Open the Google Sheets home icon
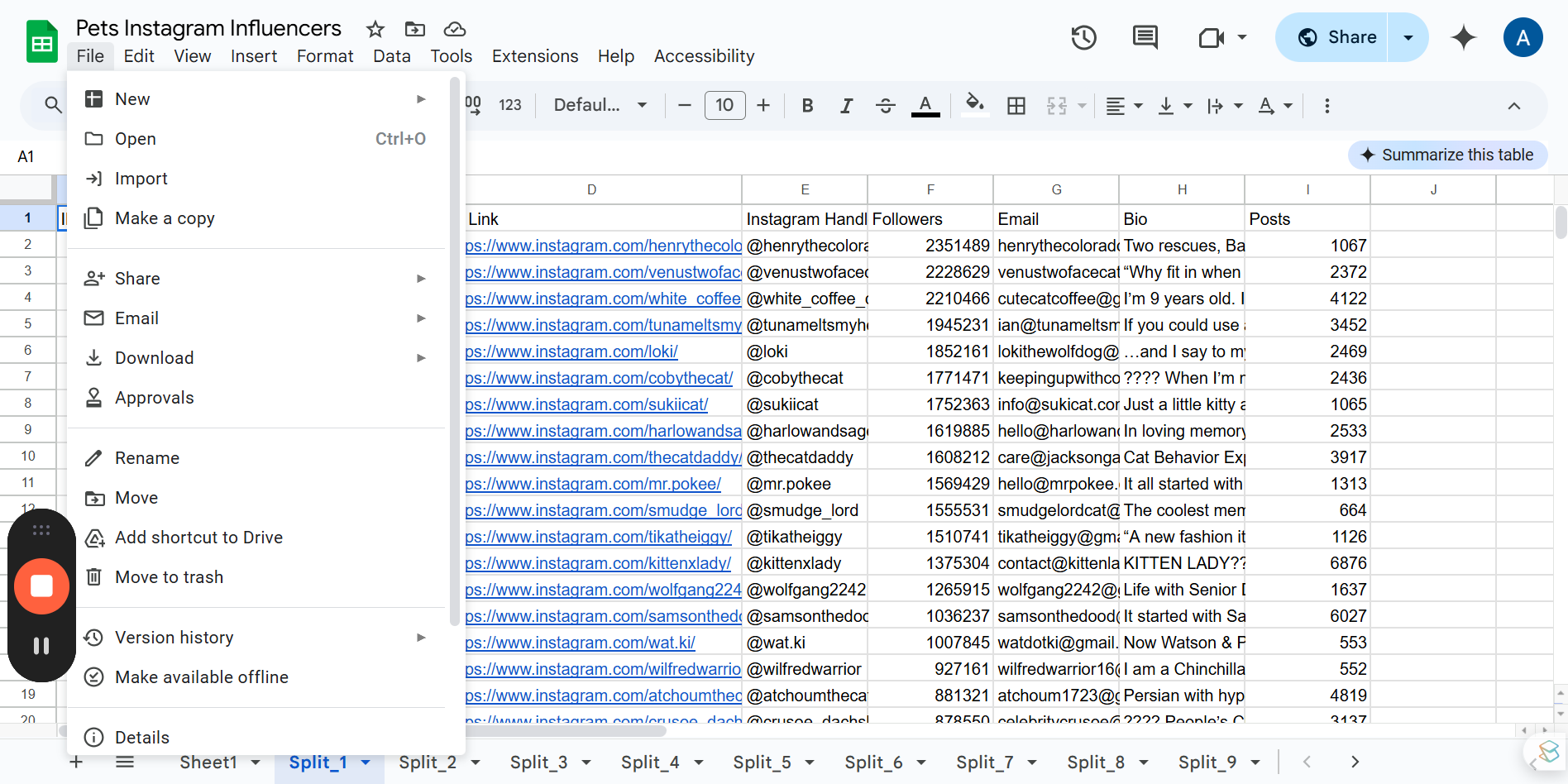Image resolution: width=1568 pixels, height=784 pixels. (41, 41)
